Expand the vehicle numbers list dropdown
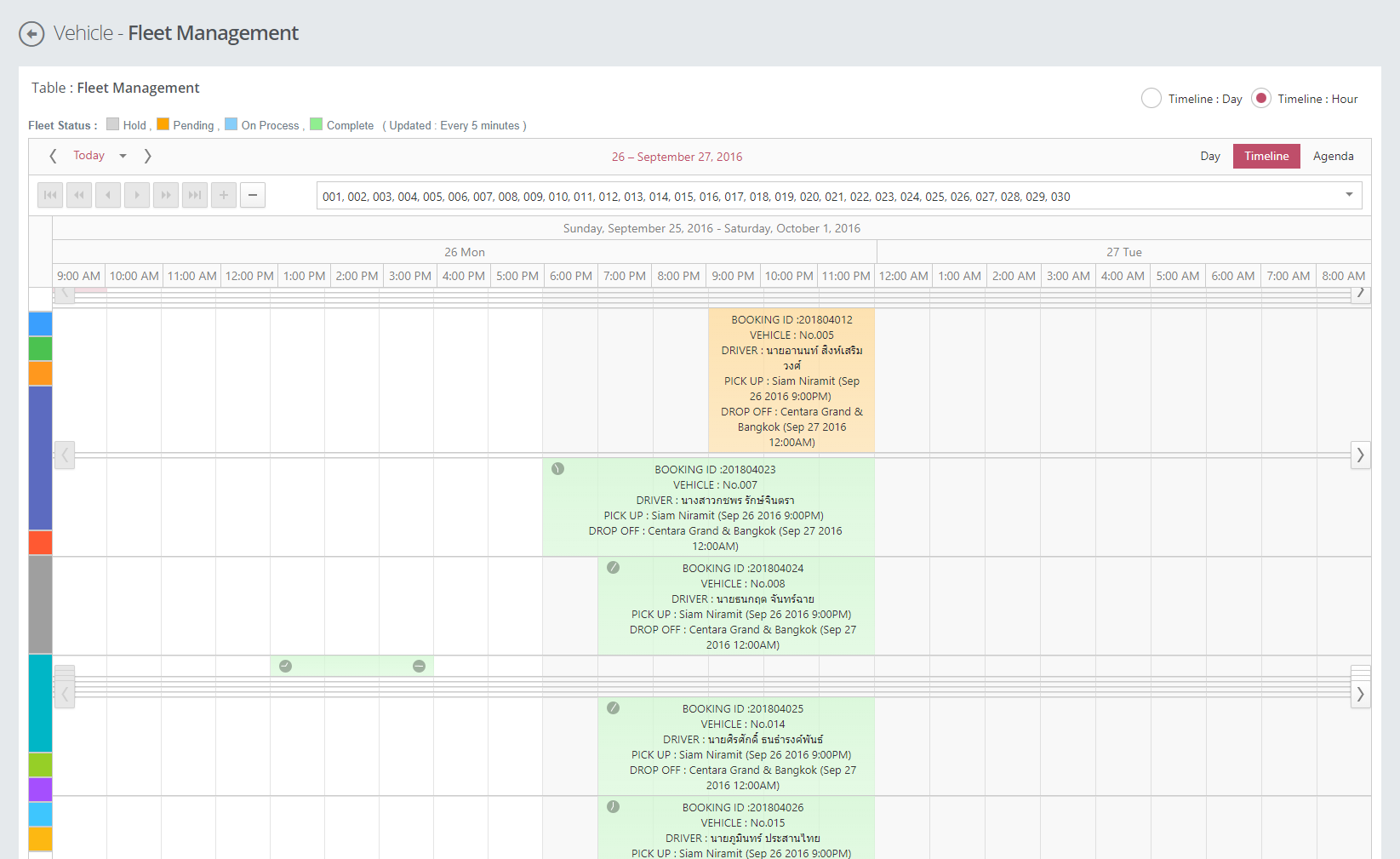Screen dimensions: 1400x859 1349,195
